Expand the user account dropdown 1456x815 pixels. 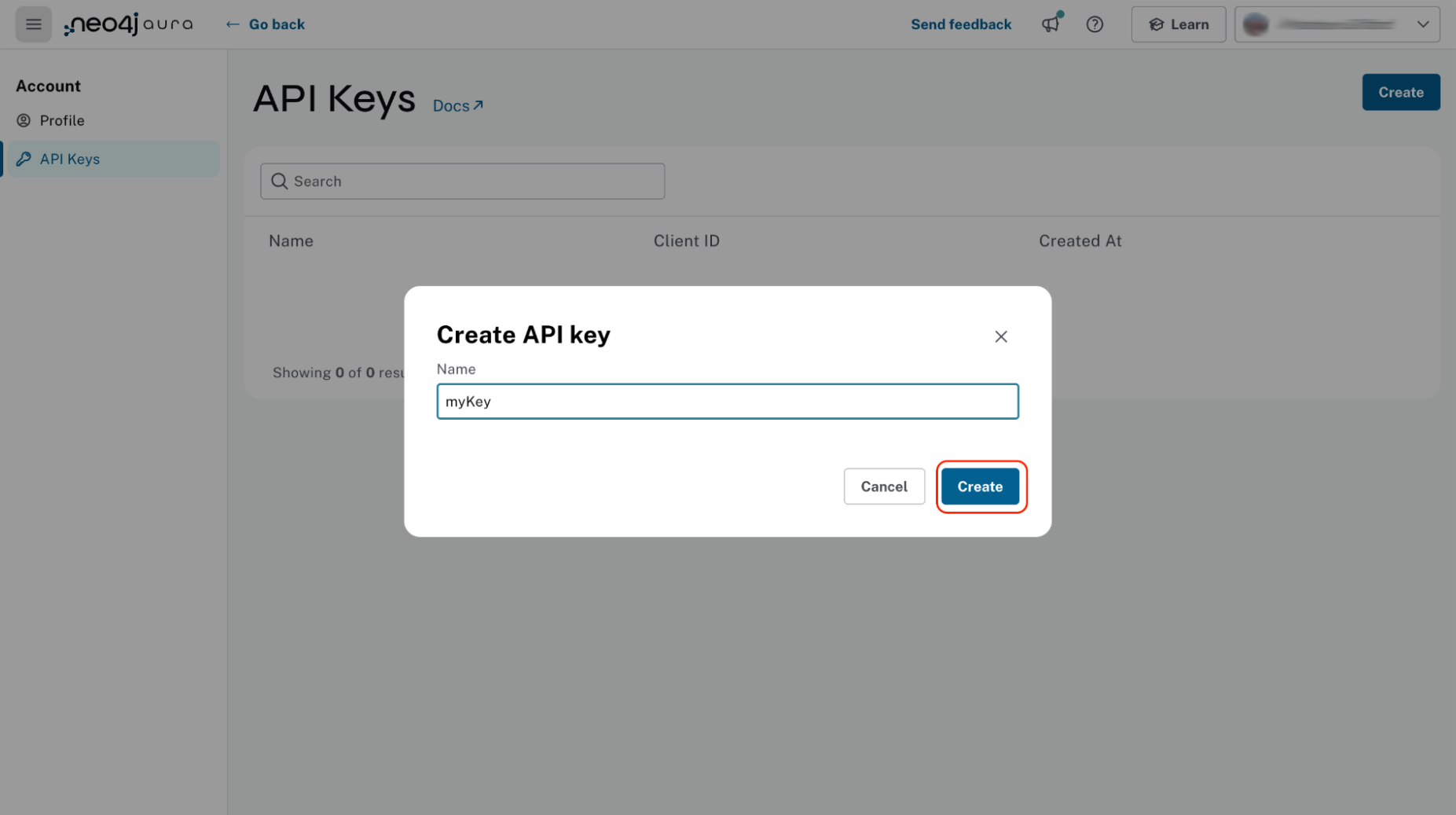click(1337, 24)
